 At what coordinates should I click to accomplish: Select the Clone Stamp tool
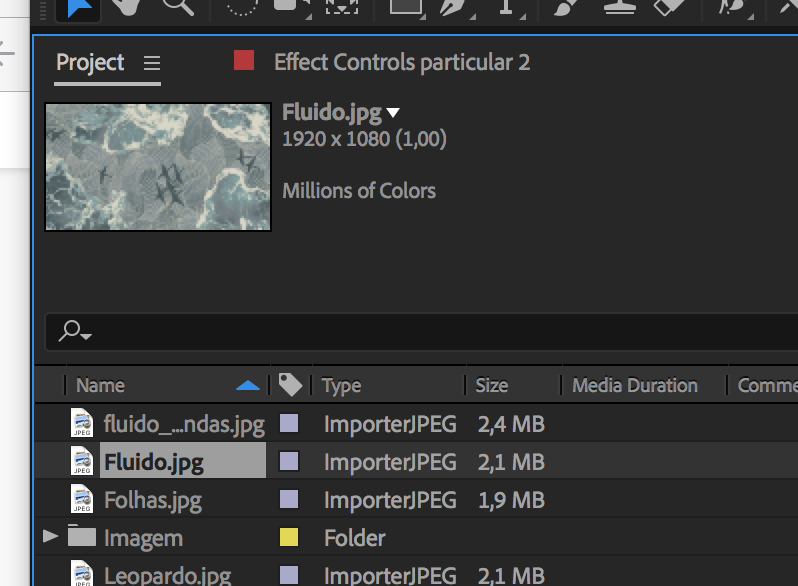tap(620, 8)
